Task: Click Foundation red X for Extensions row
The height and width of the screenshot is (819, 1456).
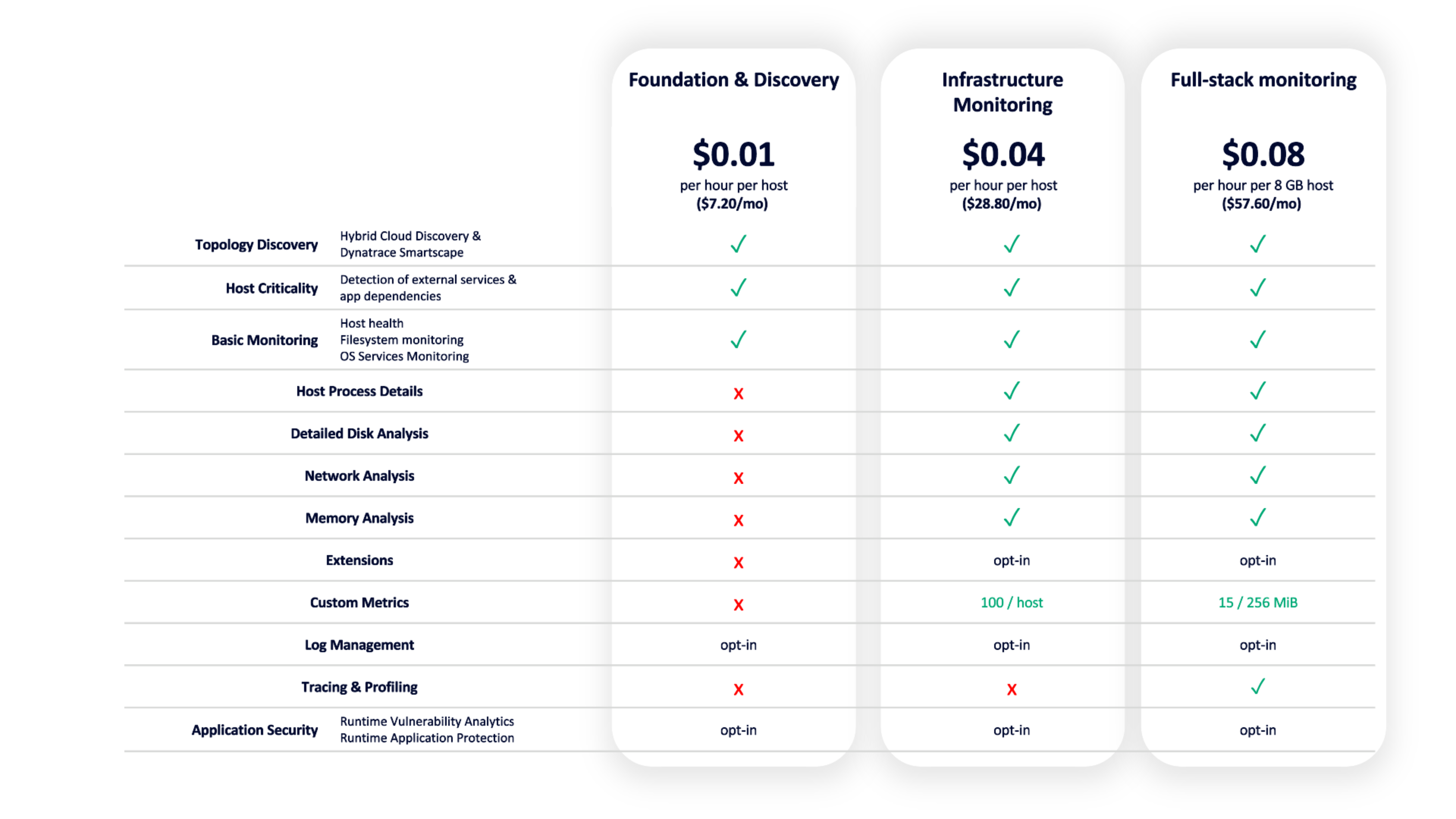Action: (x=738, y=562)
